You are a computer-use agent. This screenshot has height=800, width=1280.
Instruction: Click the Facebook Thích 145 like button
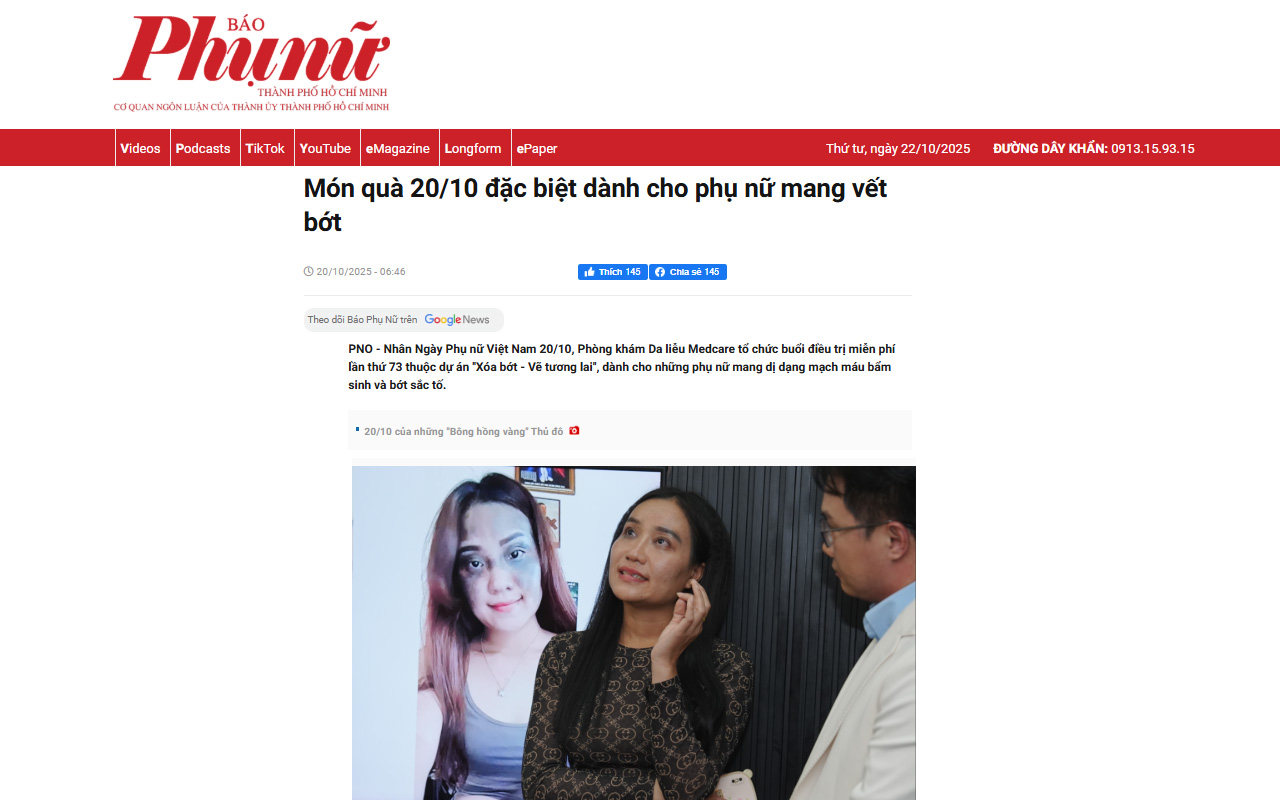click(x=612, y=272)
